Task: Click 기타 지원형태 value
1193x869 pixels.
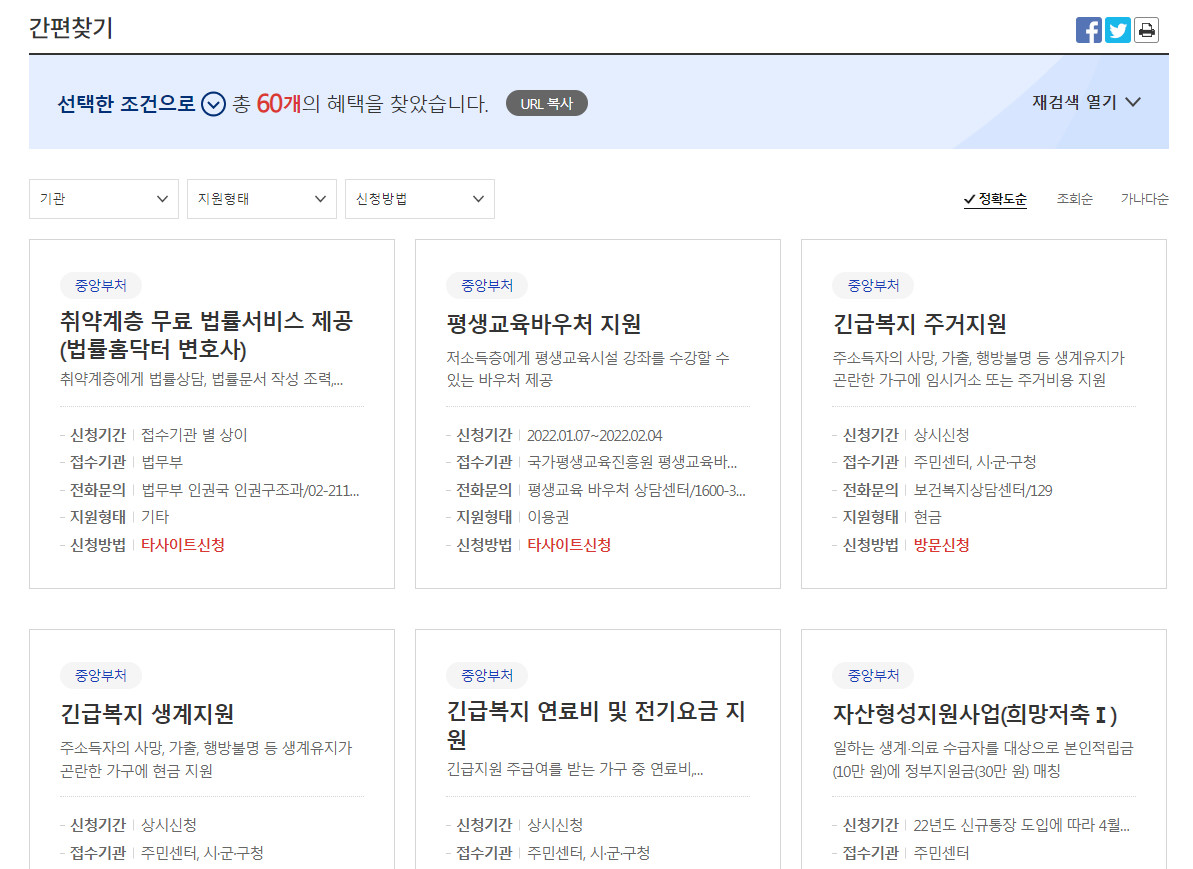Action: pyautogui.click(x=154, y=517)
